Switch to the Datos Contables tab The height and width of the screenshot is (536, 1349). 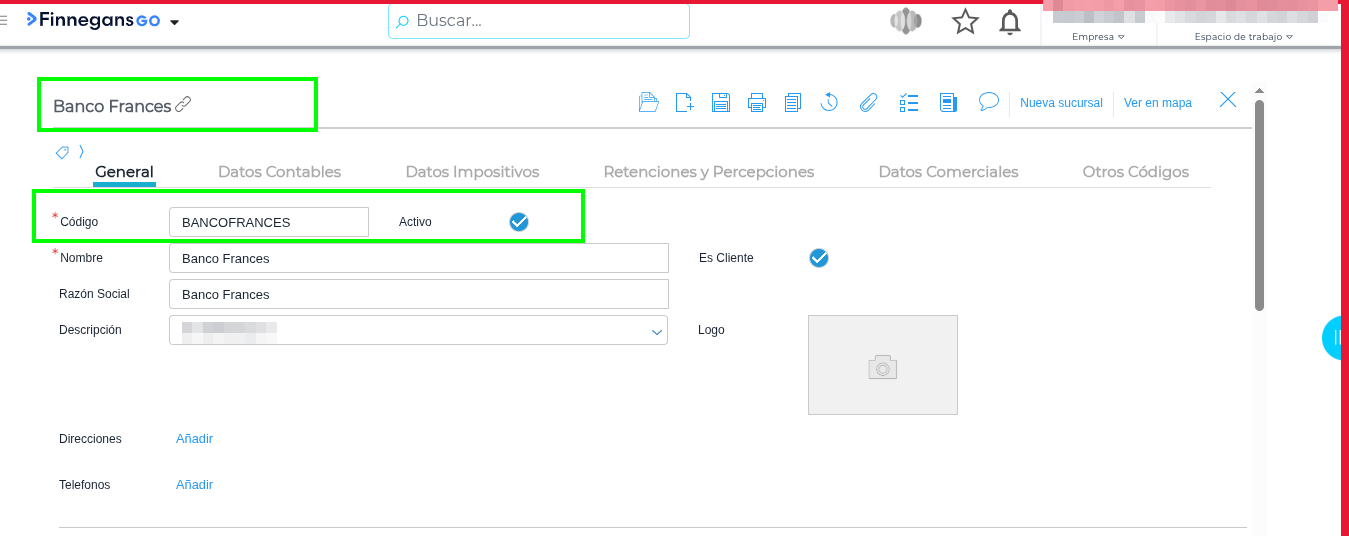pyautogui.click(x=279, y=172)
